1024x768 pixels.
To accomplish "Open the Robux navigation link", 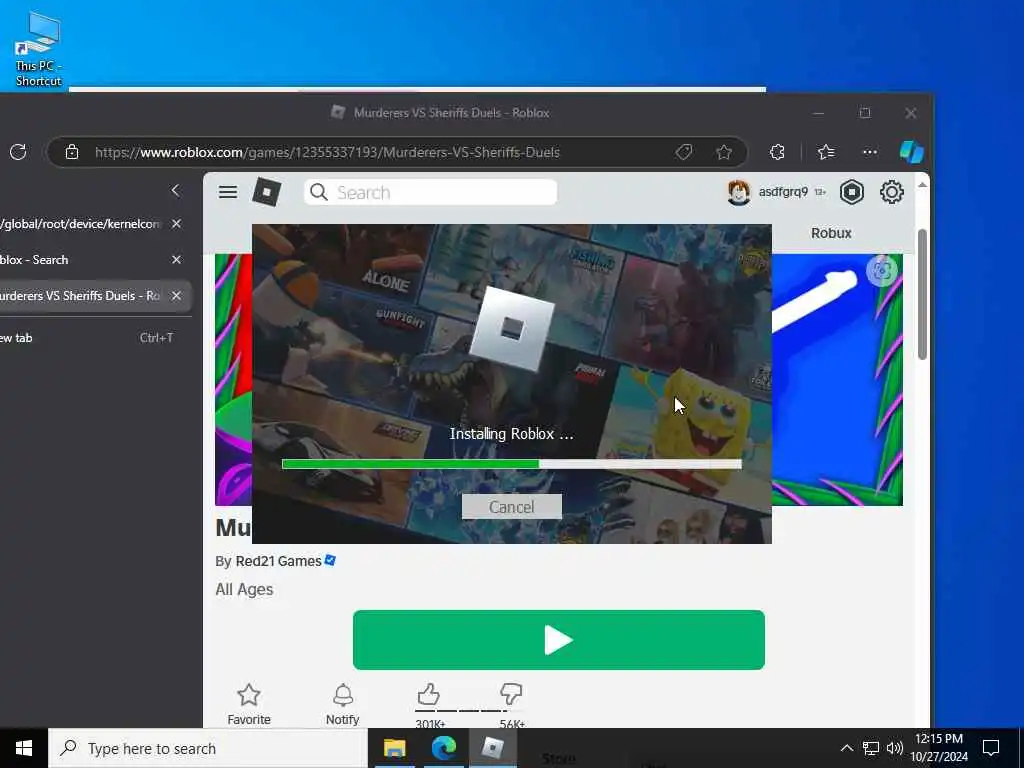I will pyautogui.click(x=831, y=233).
